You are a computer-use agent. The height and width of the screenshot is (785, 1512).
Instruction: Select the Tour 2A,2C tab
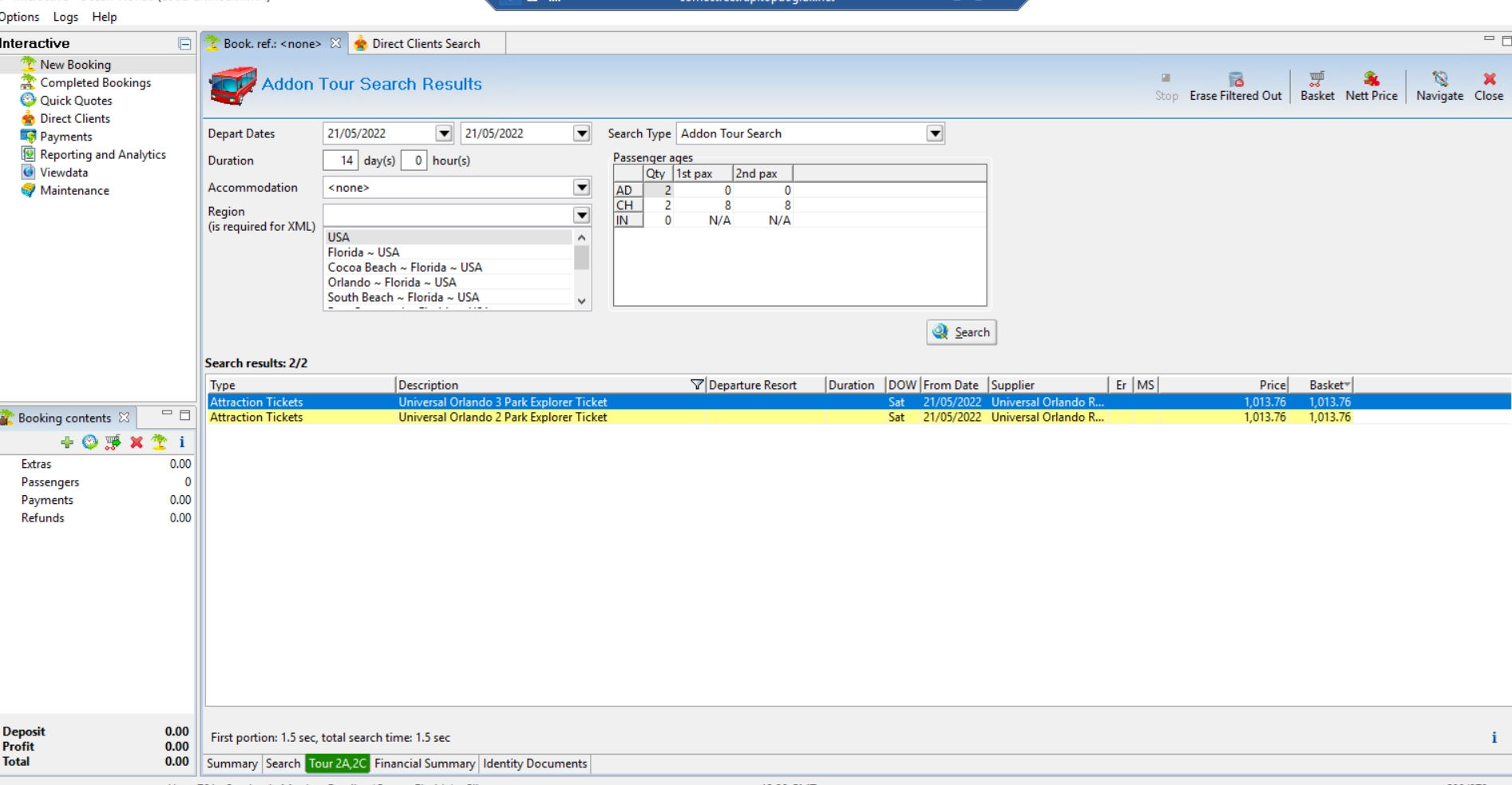(337, 763)
